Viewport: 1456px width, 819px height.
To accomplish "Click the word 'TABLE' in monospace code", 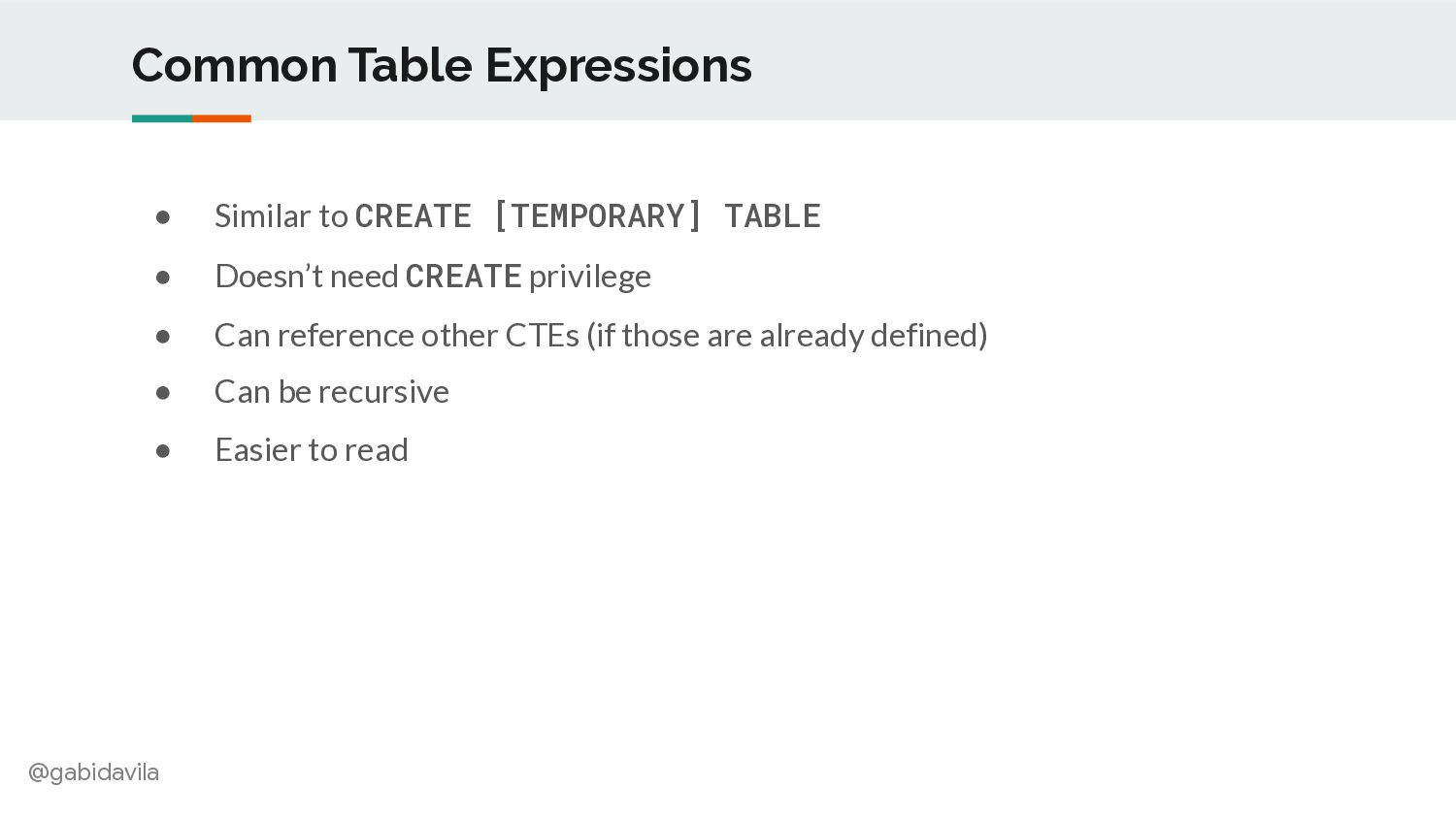I will tap(773, 215).
